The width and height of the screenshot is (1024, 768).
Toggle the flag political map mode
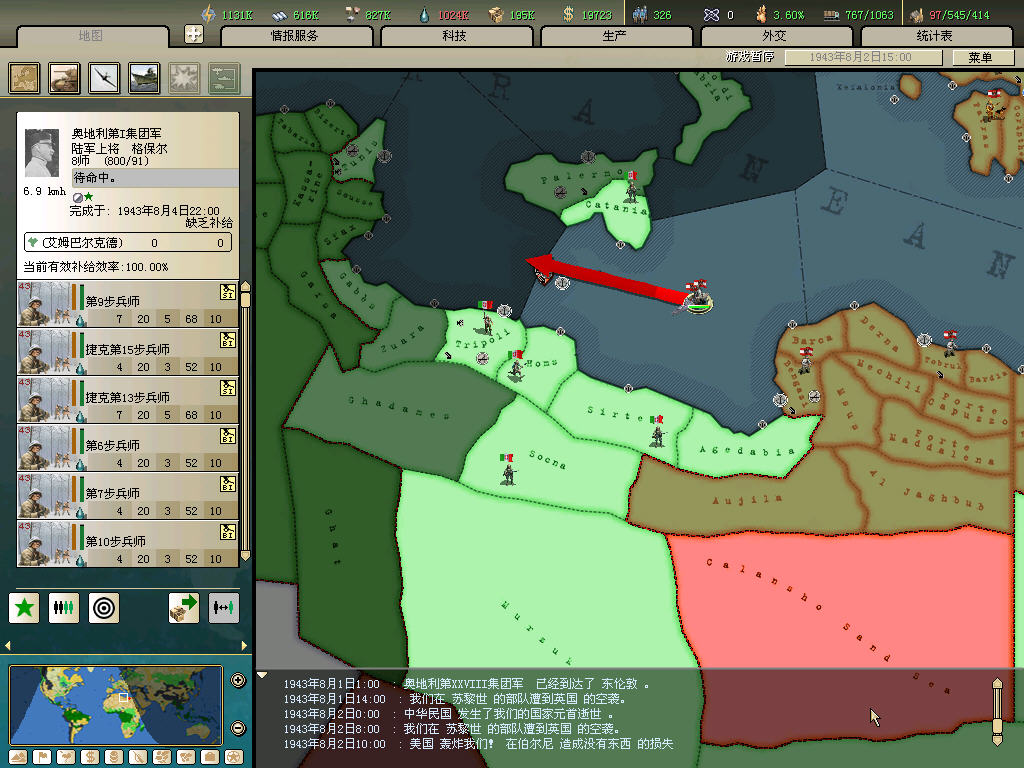coord(40,756)
